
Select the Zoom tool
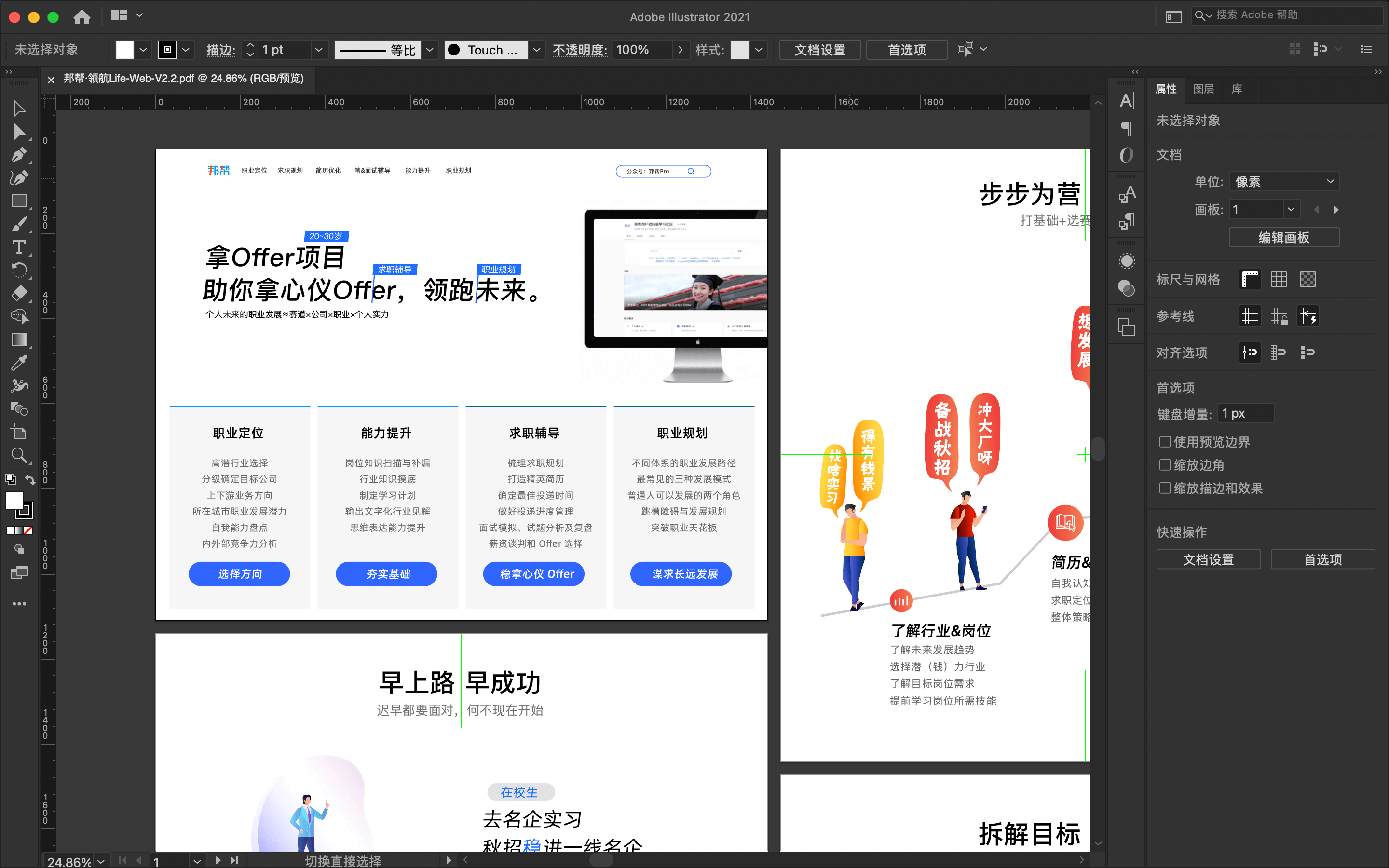(19, 456)
